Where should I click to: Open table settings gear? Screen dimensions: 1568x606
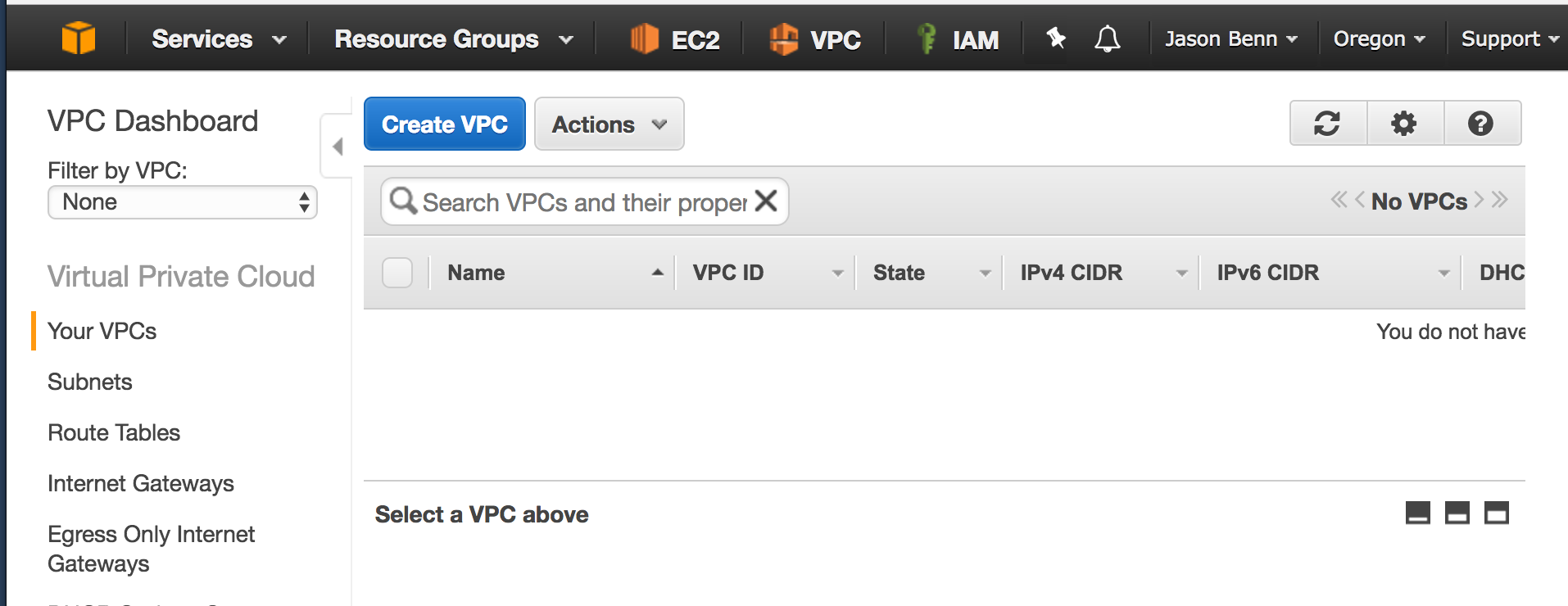[1404, 124]
